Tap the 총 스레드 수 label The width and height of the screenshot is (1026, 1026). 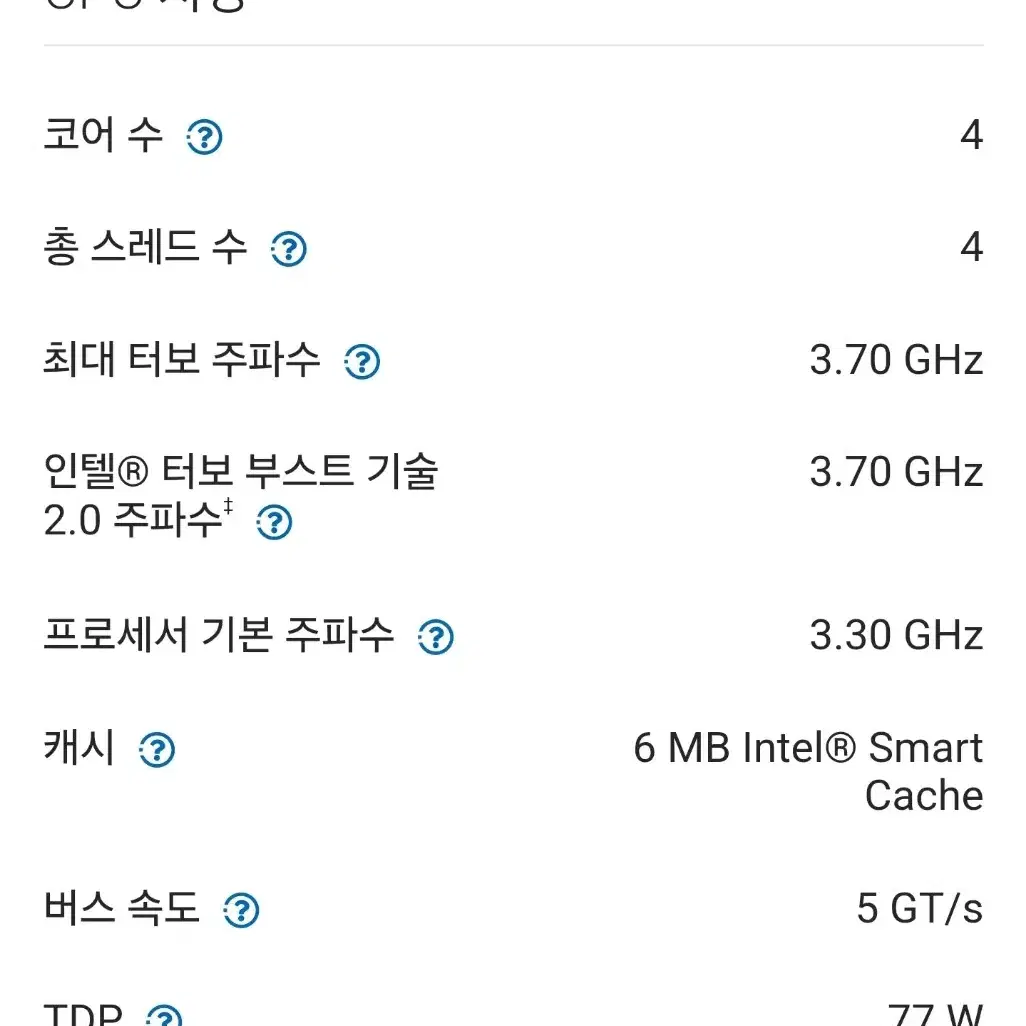pos(145,247)
